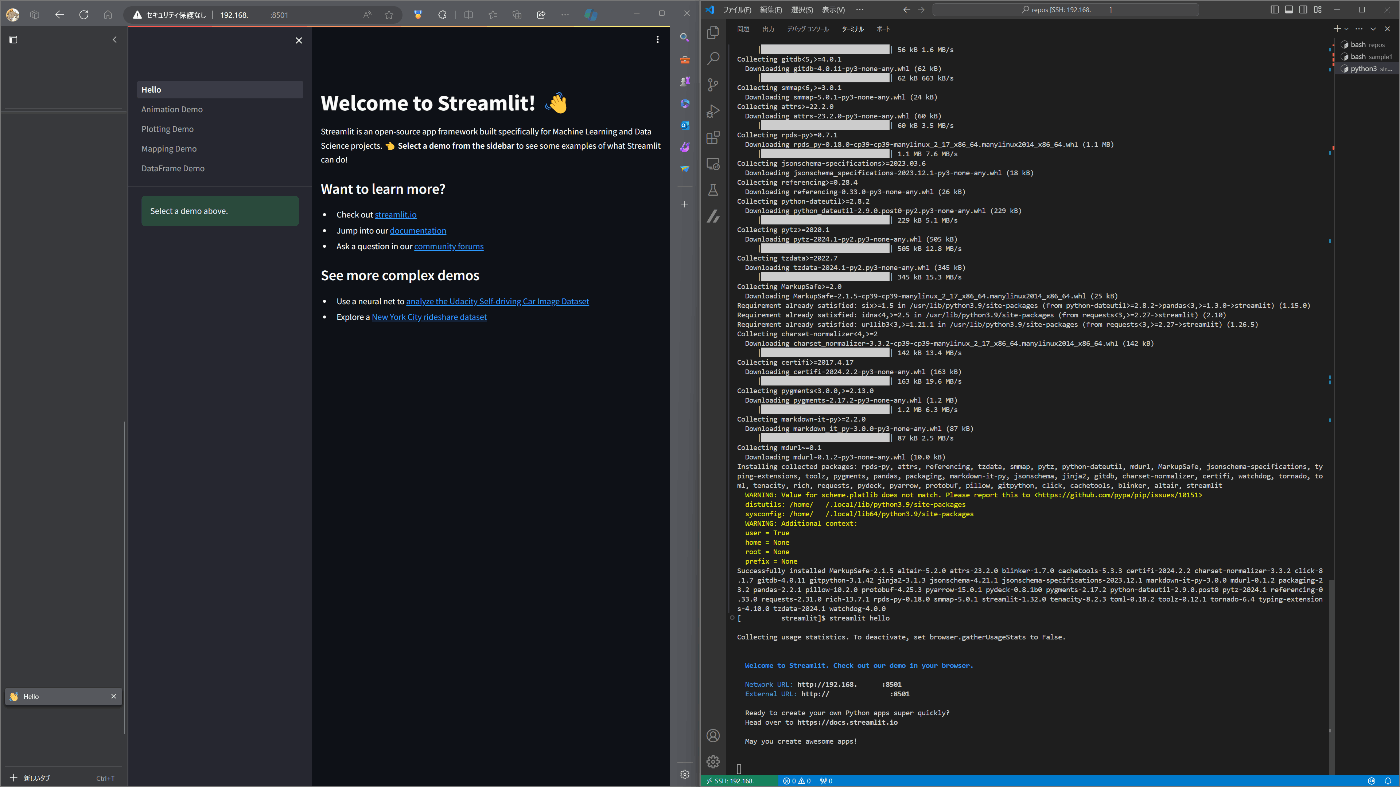Open the Extensions view in VS Code
The image size is (1400, 787).
[x=713, y=137]
